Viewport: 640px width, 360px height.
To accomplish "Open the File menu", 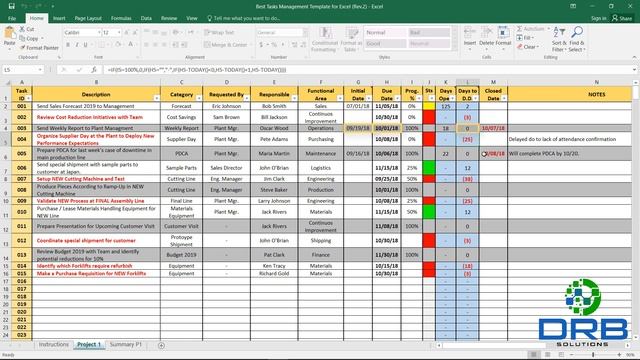I will (12, 18).
